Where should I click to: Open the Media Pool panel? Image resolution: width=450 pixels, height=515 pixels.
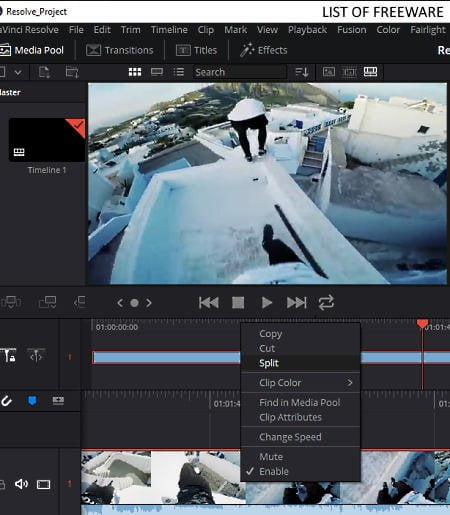click(32, 50)
